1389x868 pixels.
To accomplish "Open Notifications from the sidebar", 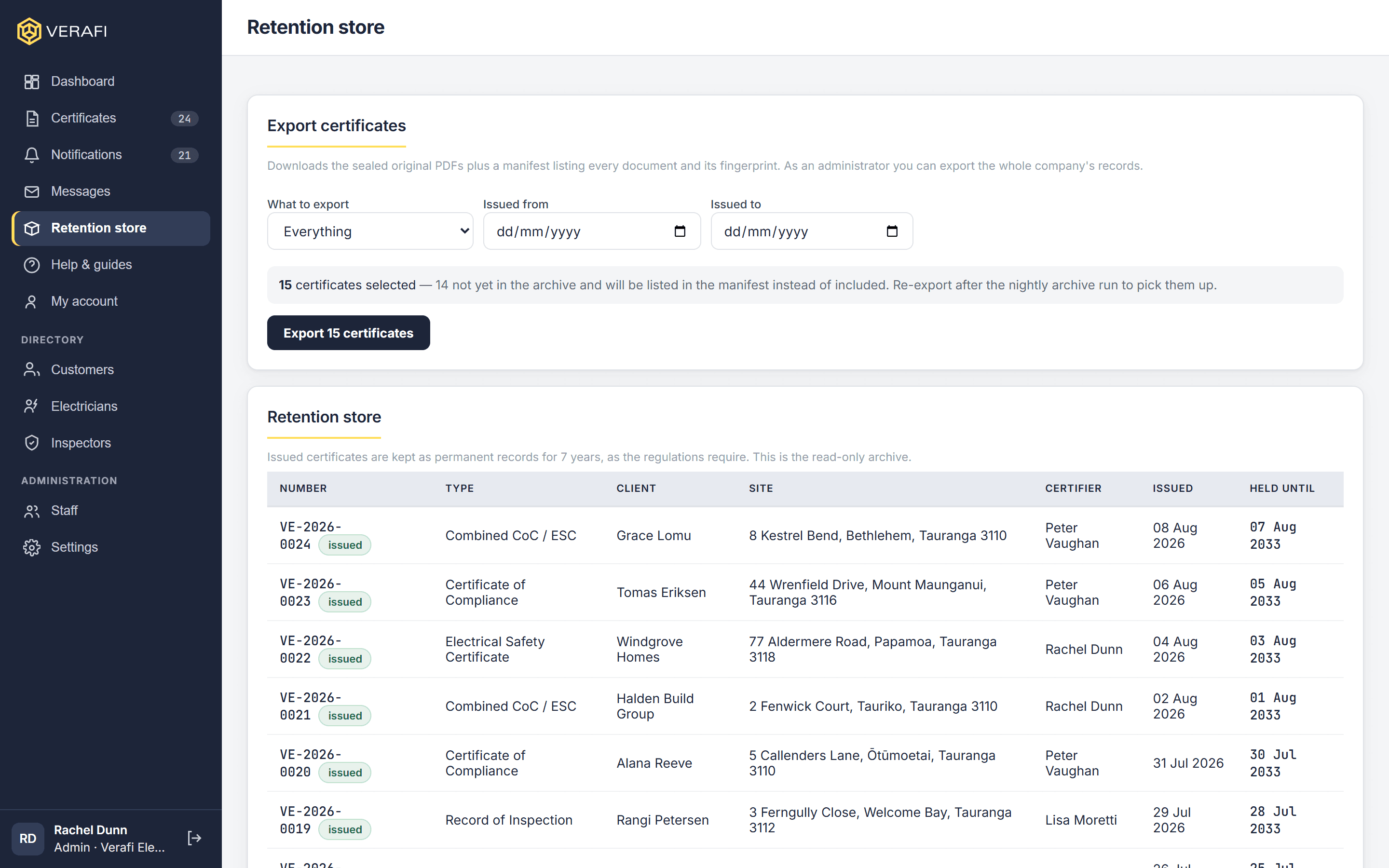I will click(111, 155).
